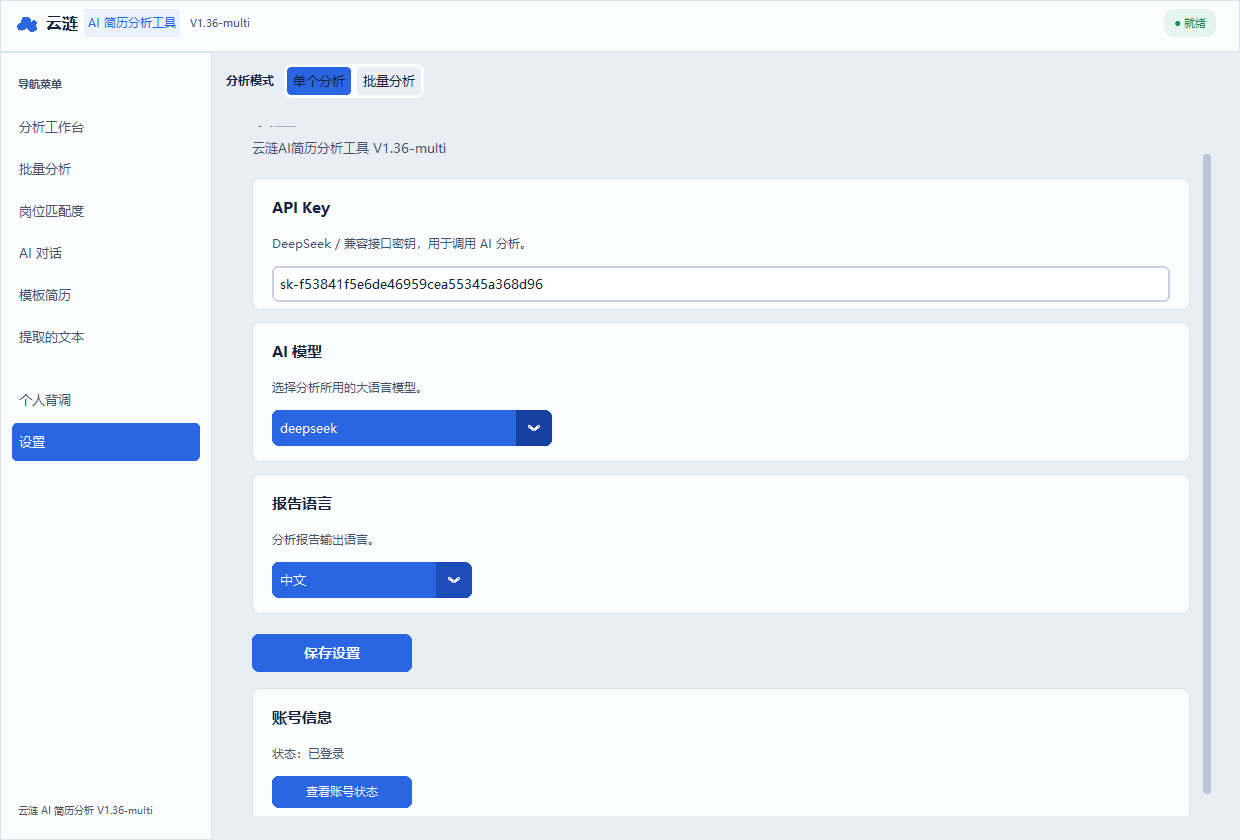This screenshot has width=1240, height=840.
Task: Click the 状态：已登录 text
Action: (x=308, y=754)
